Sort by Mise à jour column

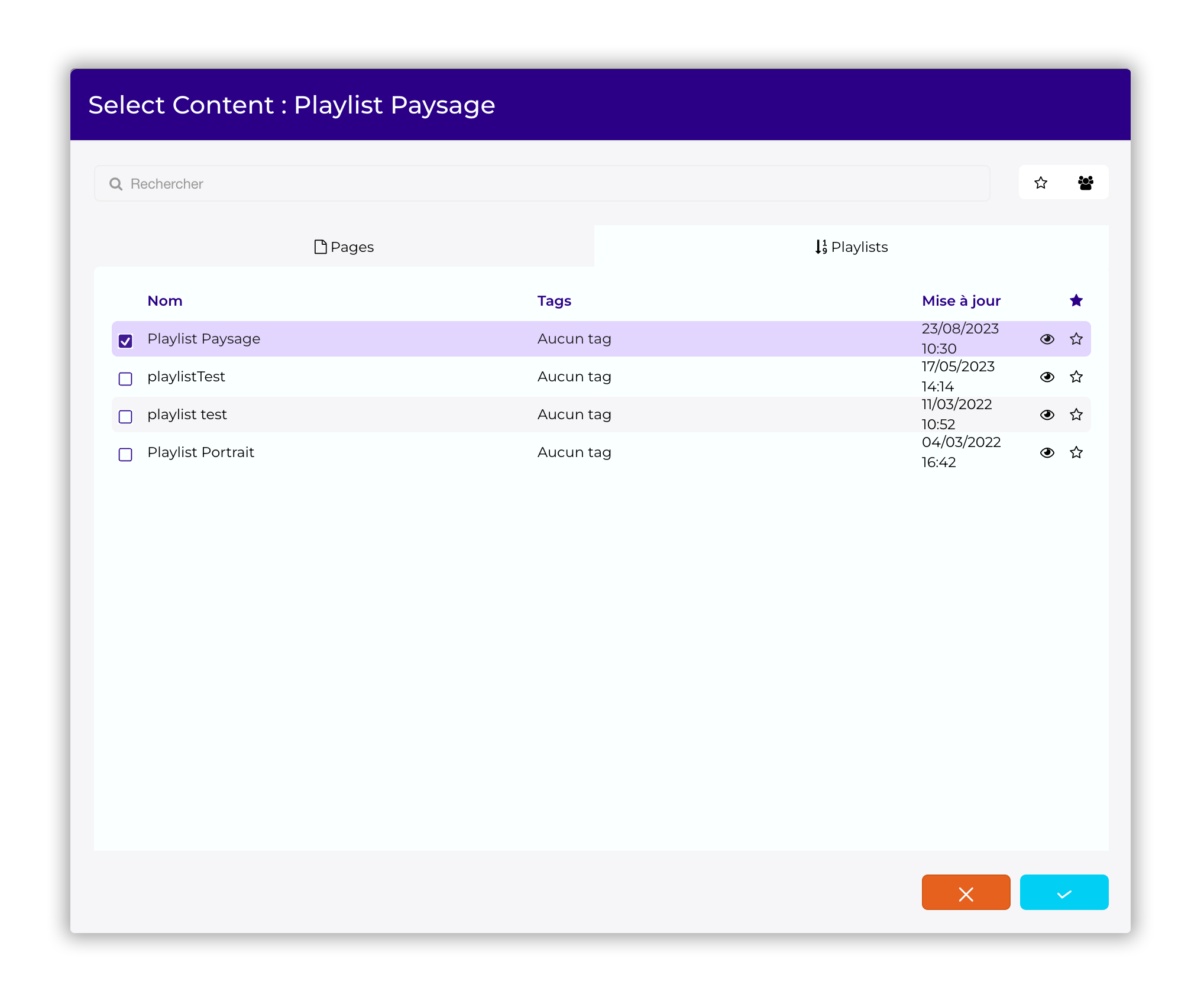click(x=960, y=301)
